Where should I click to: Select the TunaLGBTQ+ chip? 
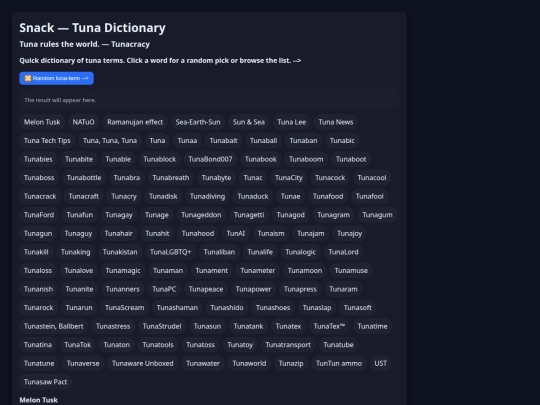(x=170, y=252)
